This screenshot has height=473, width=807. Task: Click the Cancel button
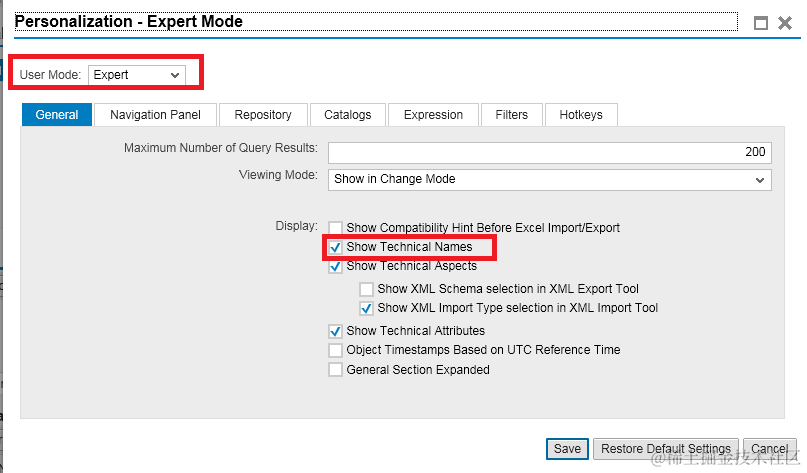point(769,449)
